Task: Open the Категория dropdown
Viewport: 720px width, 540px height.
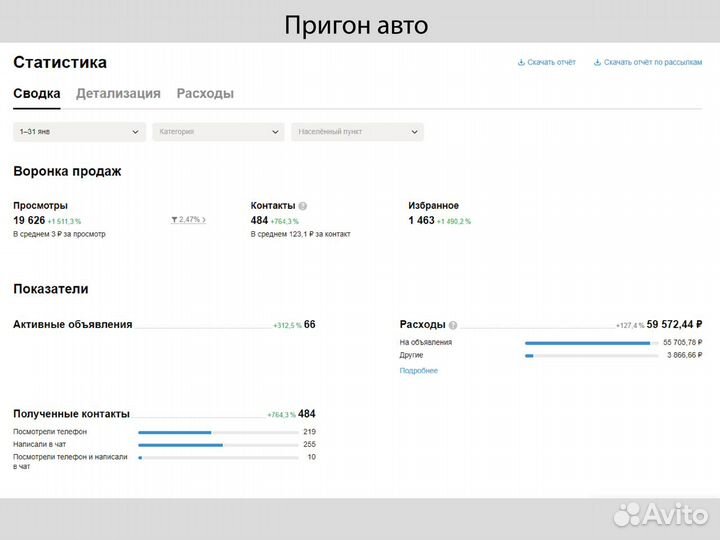Action: (219, 132)
